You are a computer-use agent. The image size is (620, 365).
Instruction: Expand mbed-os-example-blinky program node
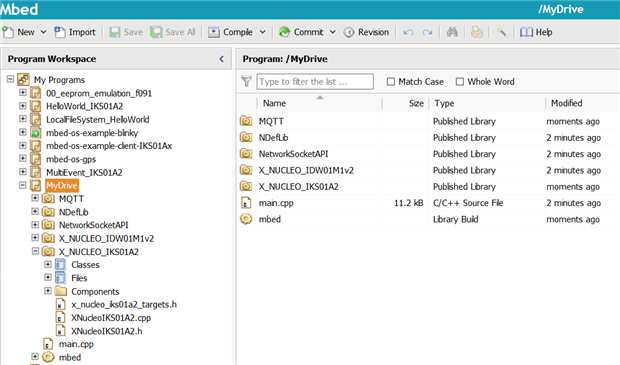pos(23,132)
